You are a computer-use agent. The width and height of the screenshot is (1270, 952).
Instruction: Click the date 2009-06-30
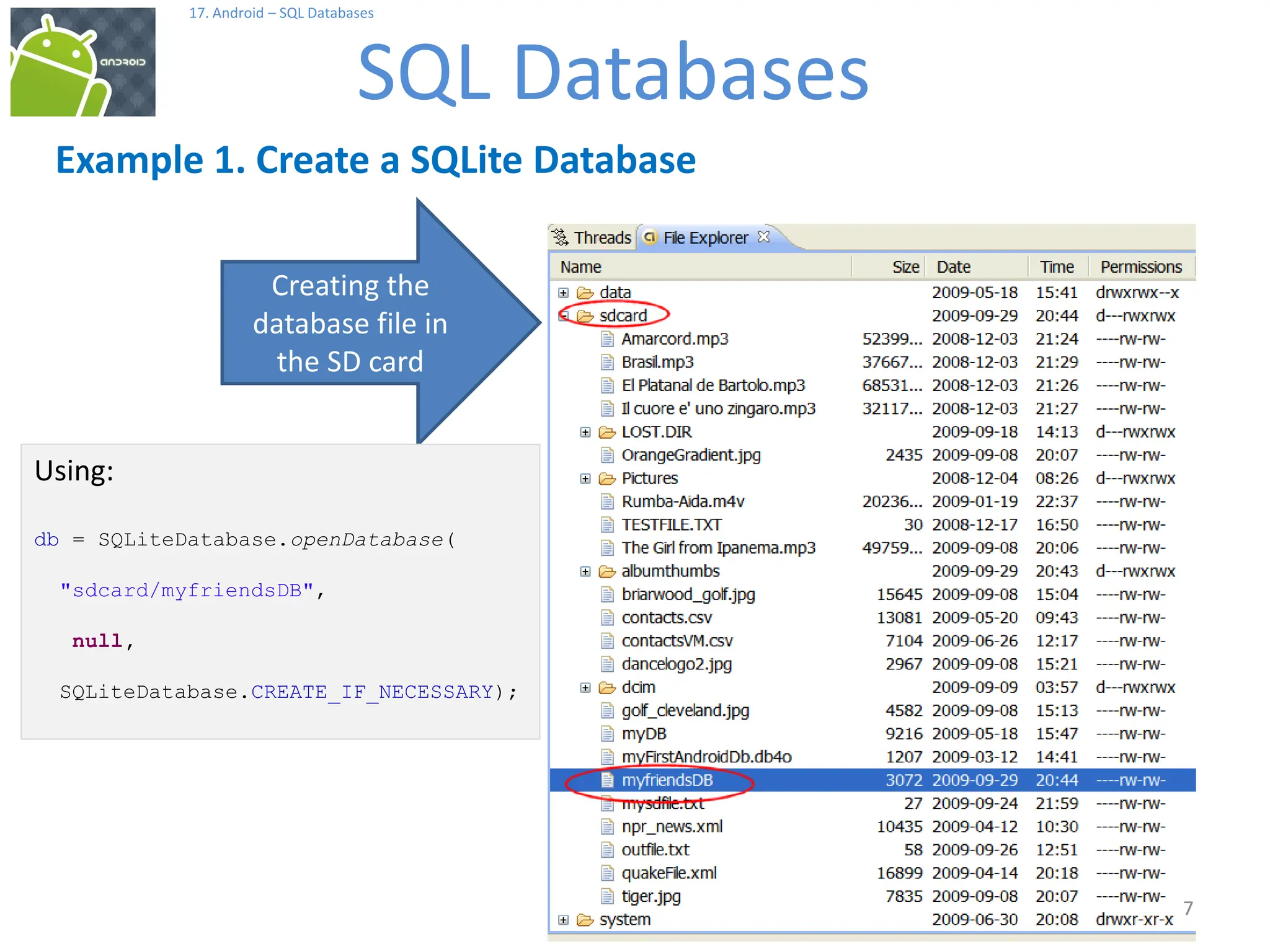[975, 920]
